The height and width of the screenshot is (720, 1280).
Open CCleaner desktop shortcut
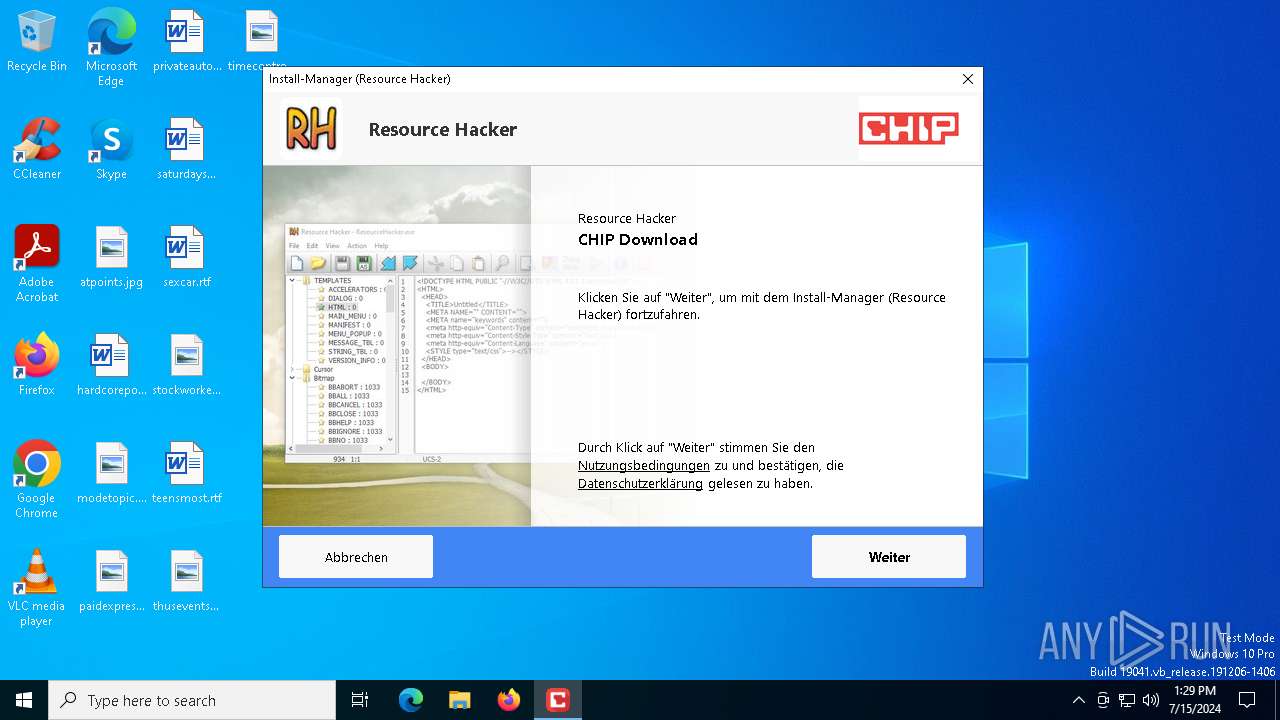pyautogui.click(x=37, y=150)
